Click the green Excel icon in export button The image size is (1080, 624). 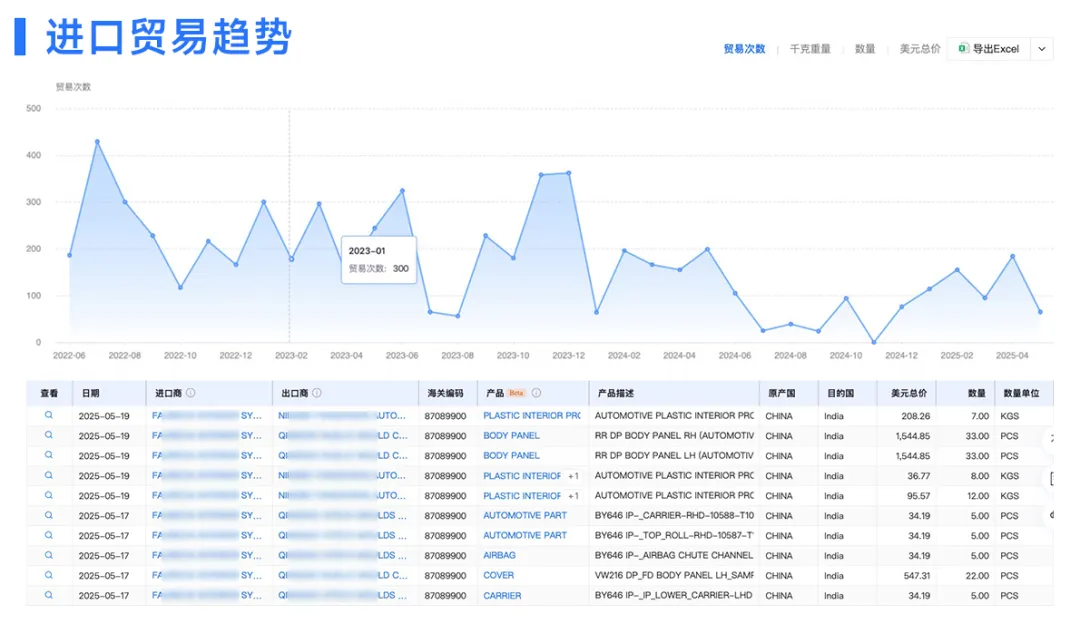click(964, 48)
